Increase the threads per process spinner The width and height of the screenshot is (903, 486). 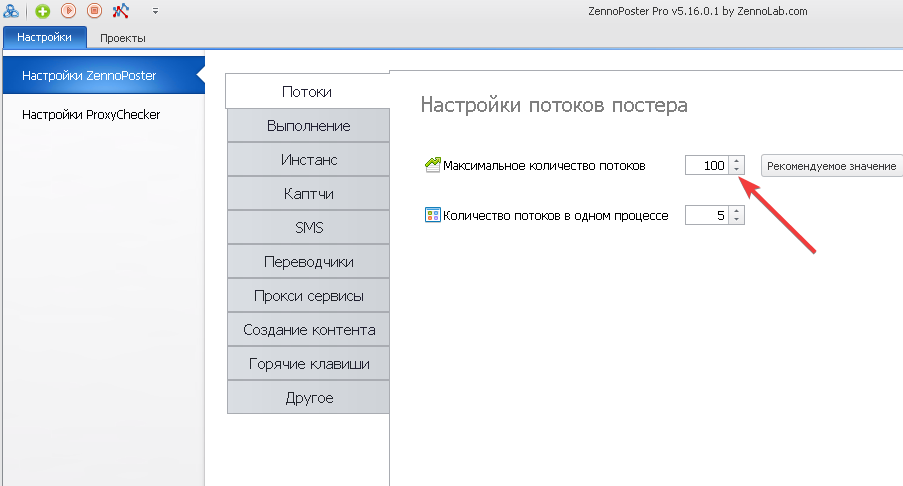[x=737, y=211]
